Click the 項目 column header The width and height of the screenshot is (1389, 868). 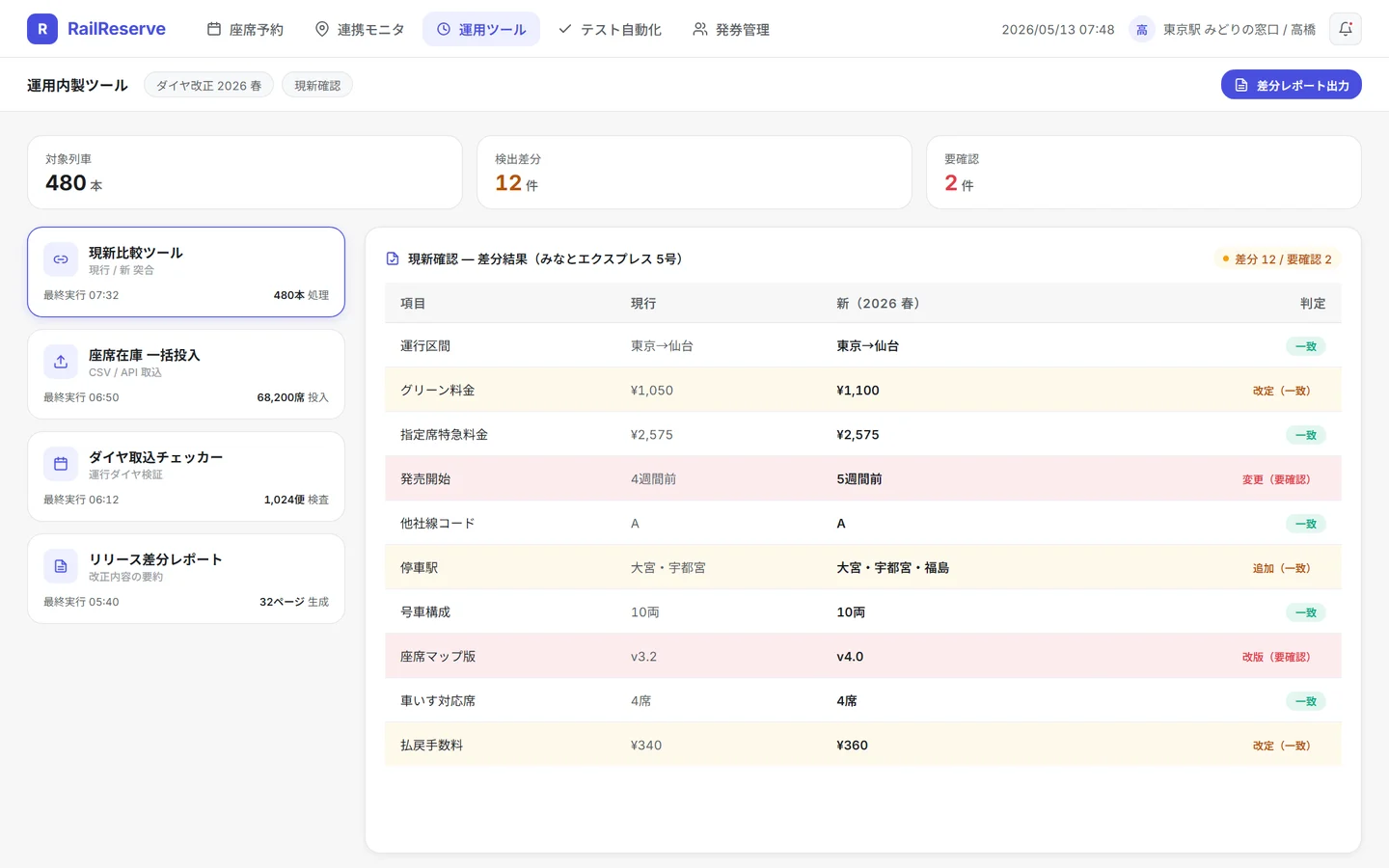click(413, 303)
